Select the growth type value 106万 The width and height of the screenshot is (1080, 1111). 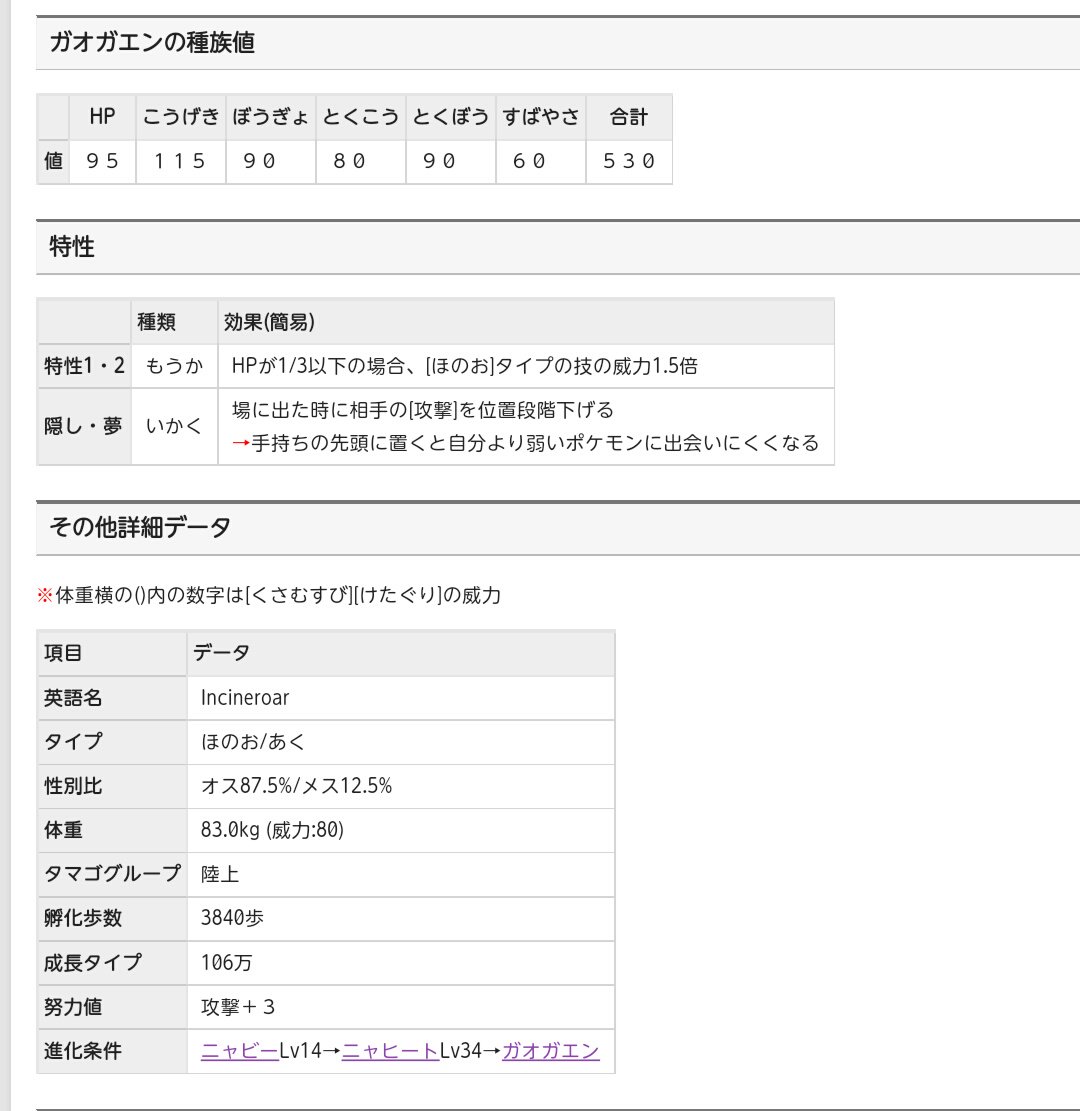click(227, 963)
